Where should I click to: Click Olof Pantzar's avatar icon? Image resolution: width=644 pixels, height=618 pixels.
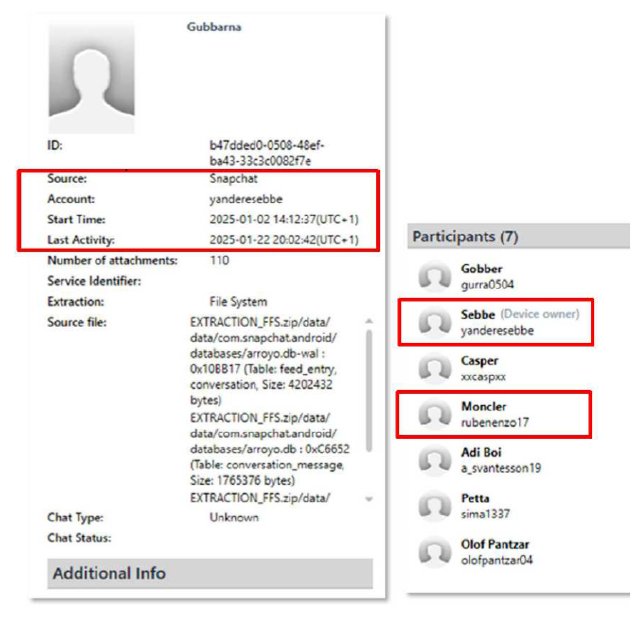(x=434, y=552)
